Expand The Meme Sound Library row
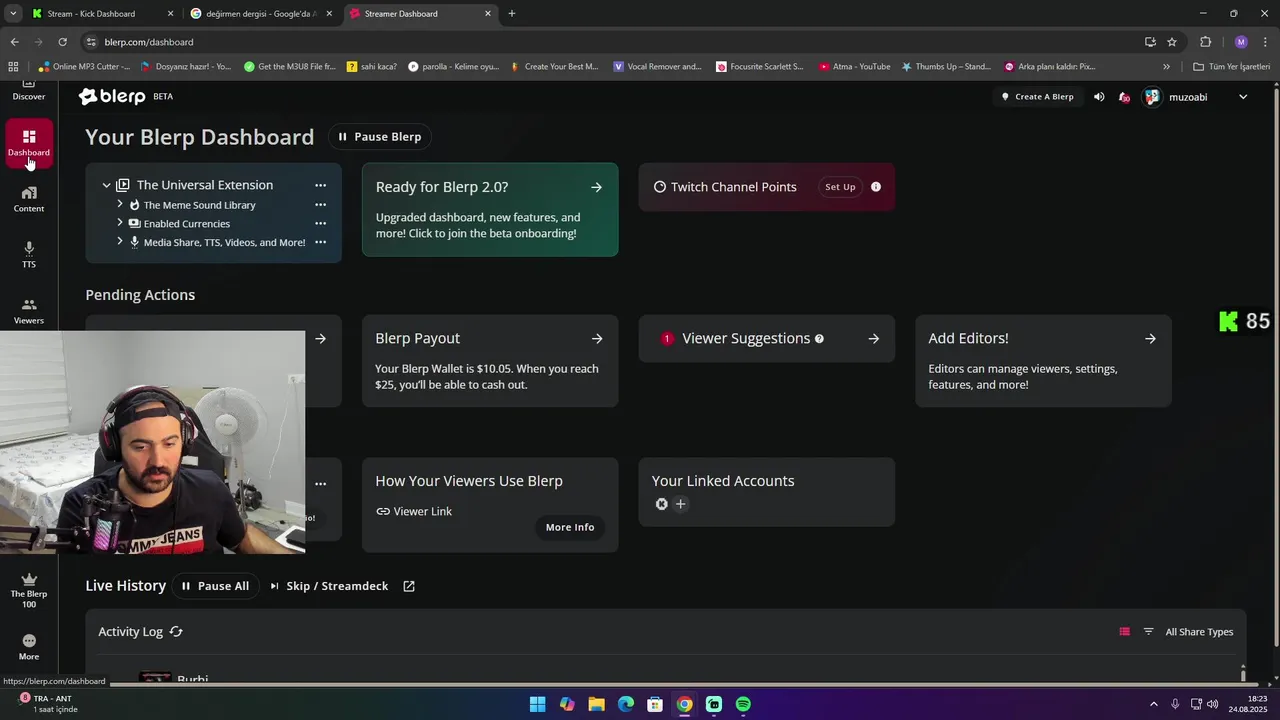 coord(120,205)
